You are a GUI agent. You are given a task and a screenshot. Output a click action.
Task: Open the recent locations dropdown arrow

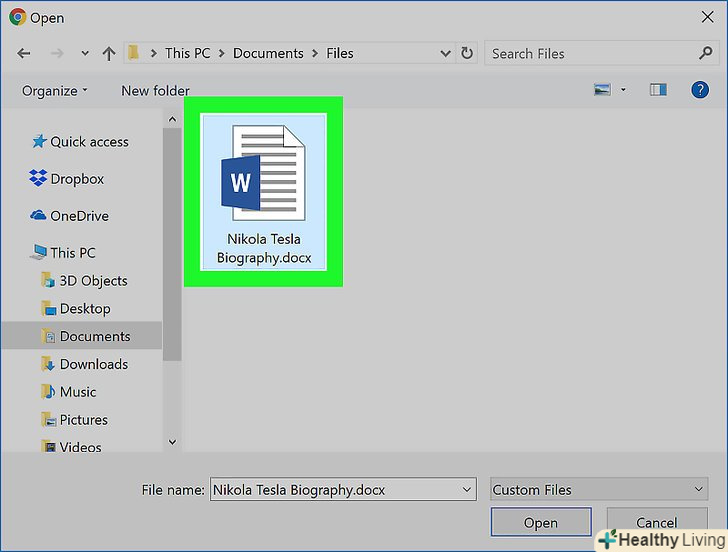[85, 53]
